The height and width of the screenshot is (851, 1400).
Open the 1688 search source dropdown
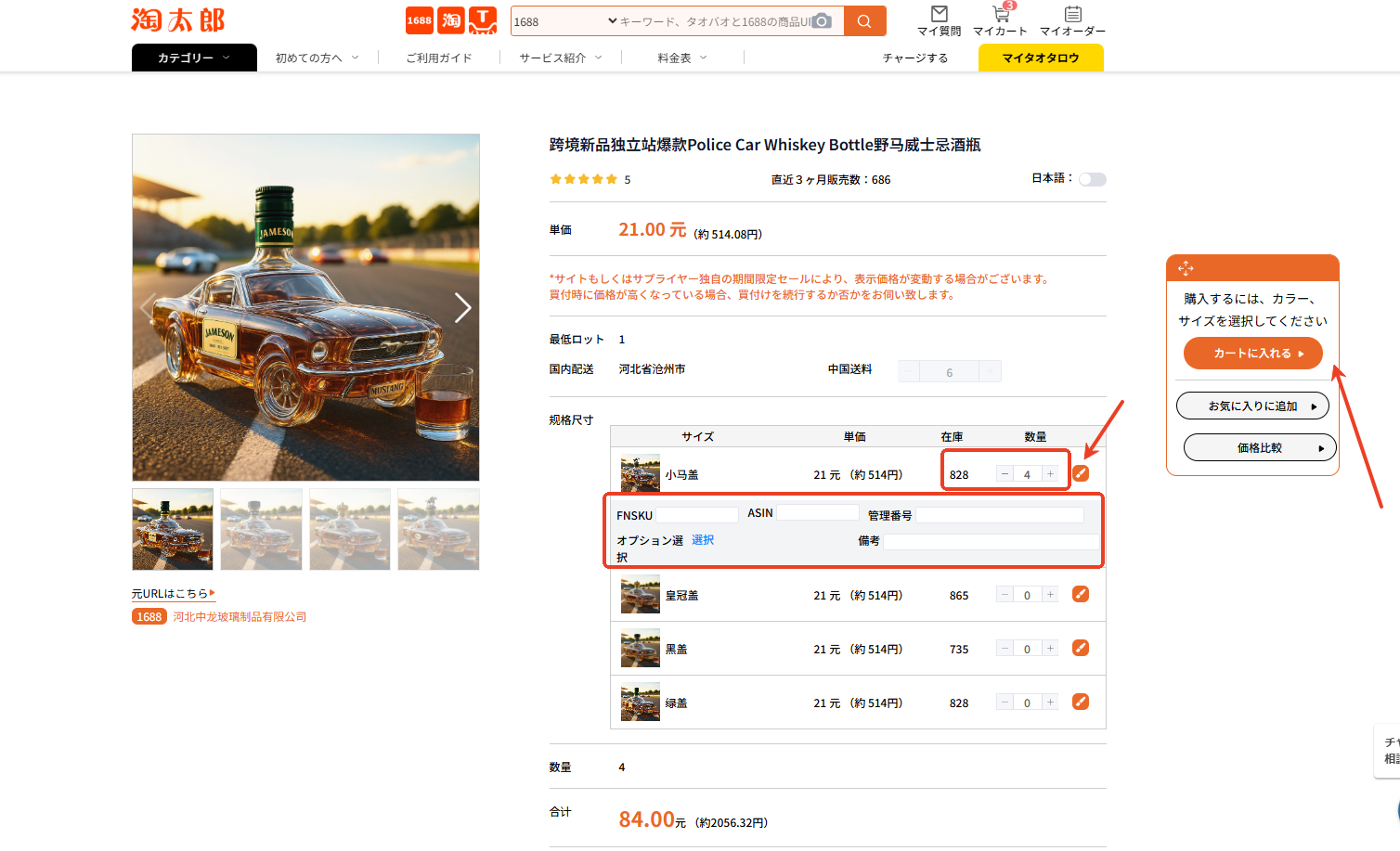[565, 21]
